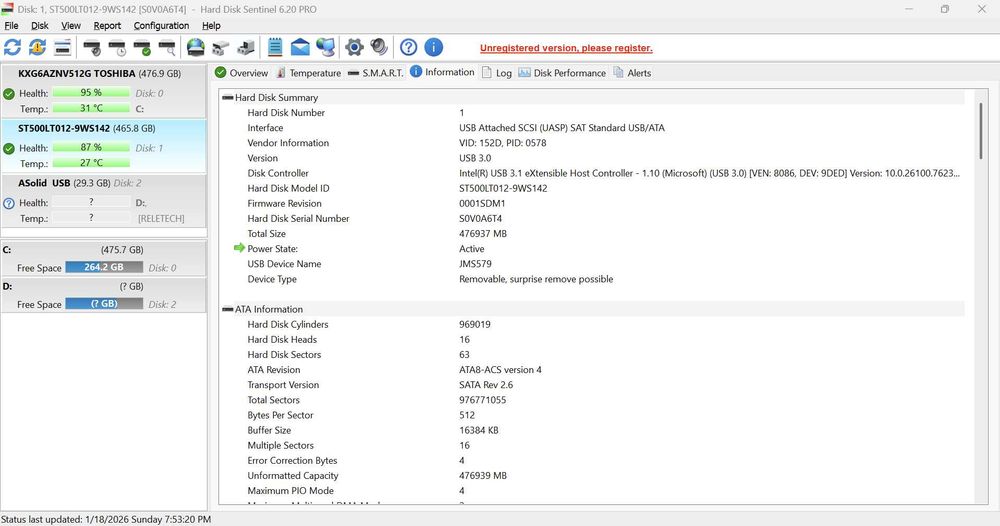
Task: Click the disk with green checkmark icon
Action: 142,47
